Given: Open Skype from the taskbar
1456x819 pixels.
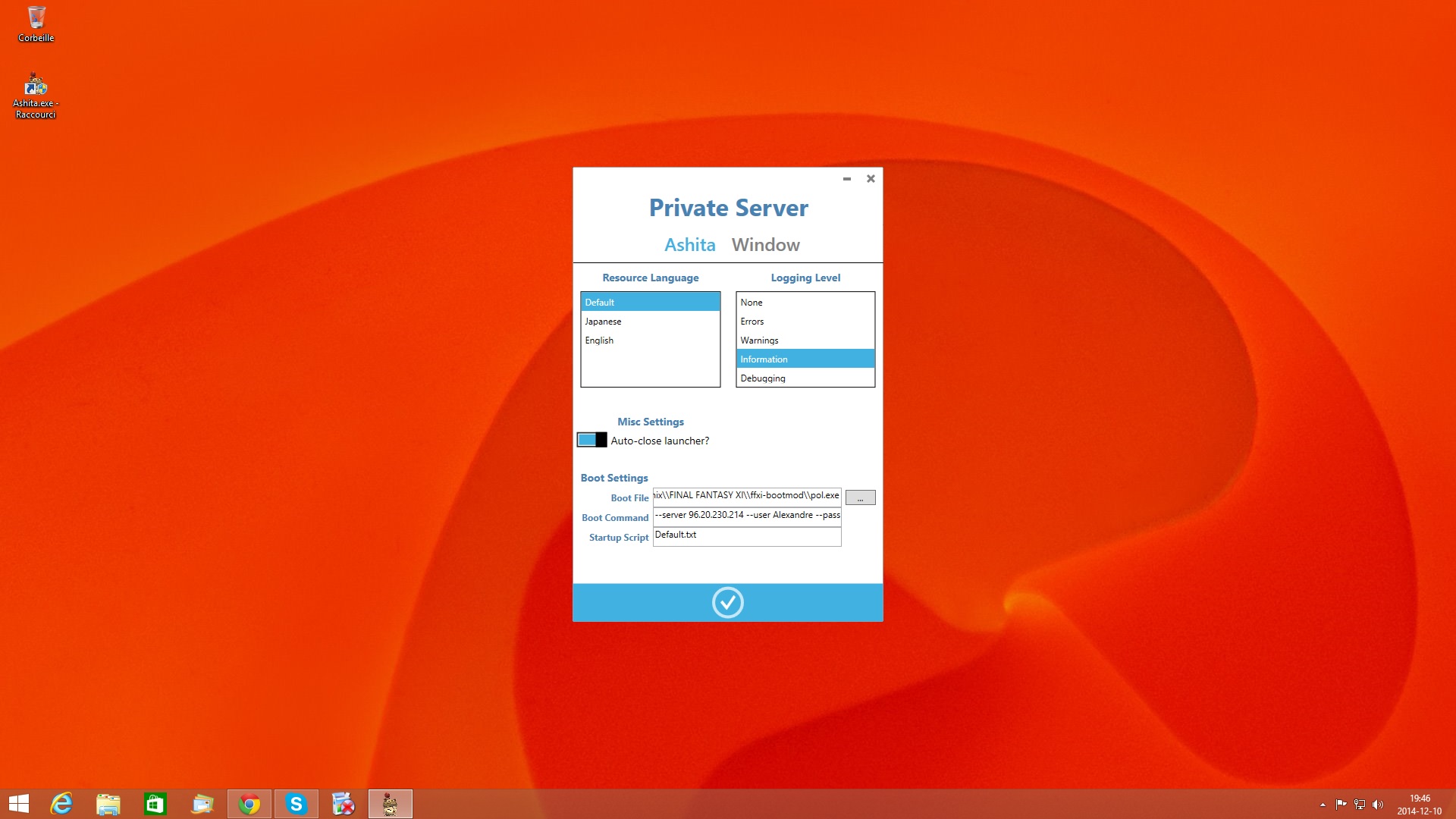Looking at the screenshot, I should (297, 804).
